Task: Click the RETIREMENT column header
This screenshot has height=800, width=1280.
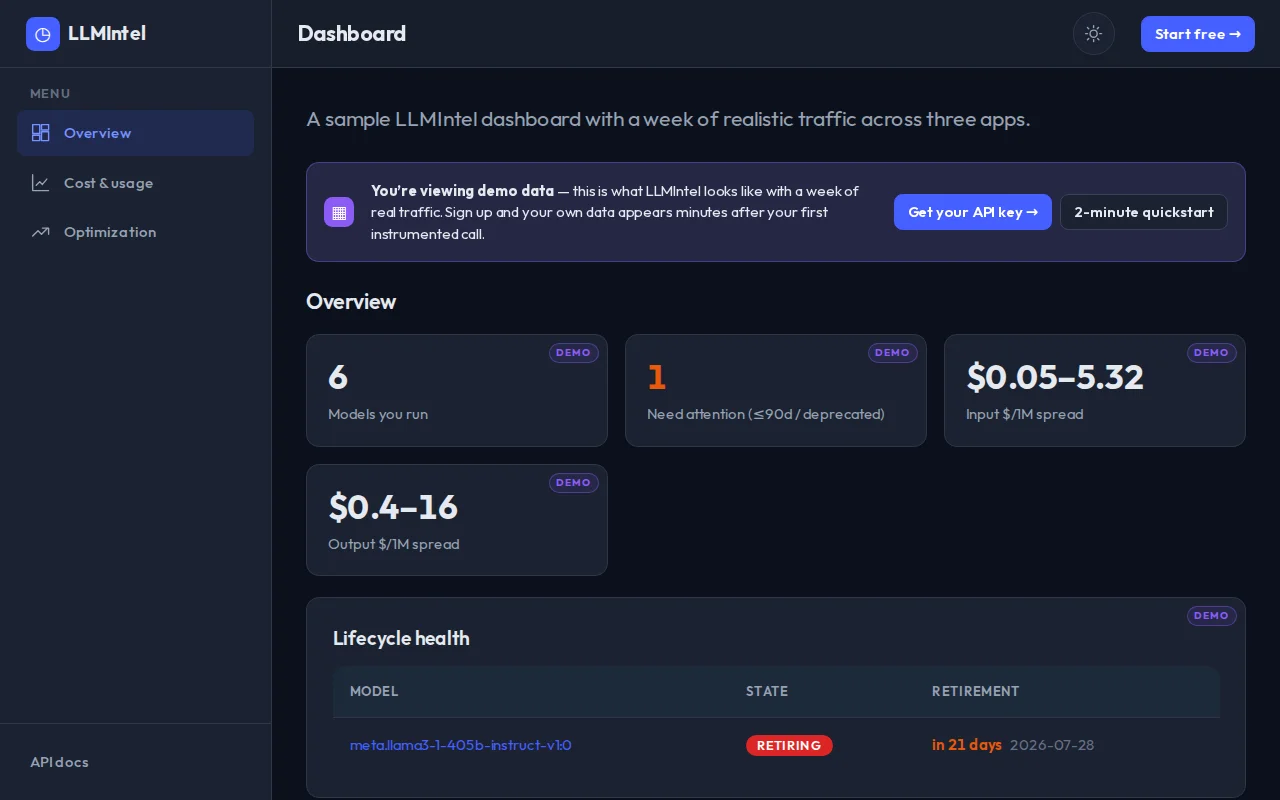Action: tap(976, 691)
